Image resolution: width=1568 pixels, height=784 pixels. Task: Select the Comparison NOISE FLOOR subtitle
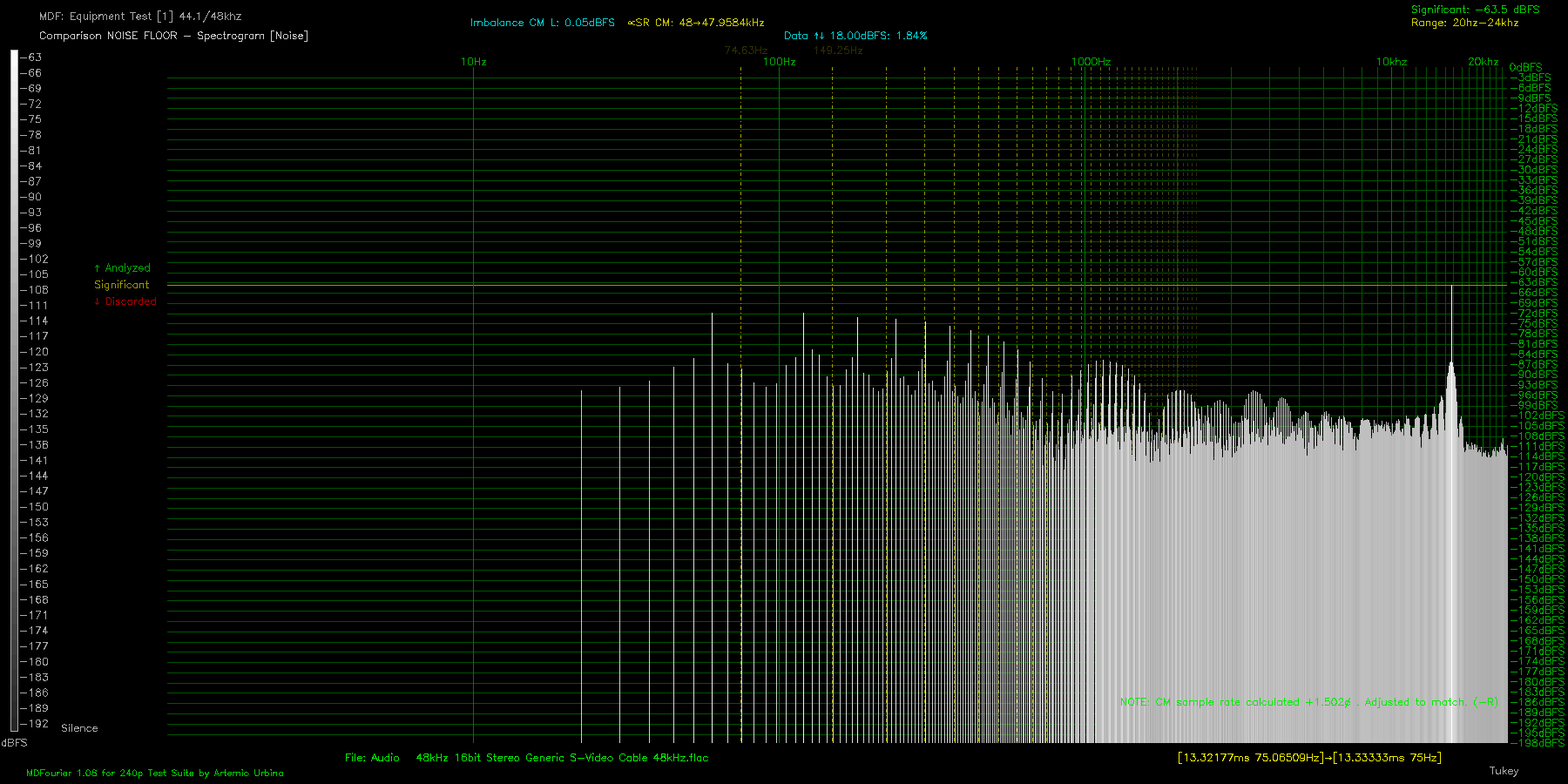tap(173, 36)
